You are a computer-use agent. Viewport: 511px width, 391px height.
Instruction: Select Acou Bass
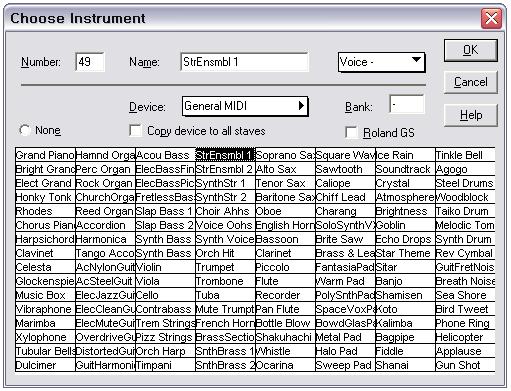pos(165,155)
